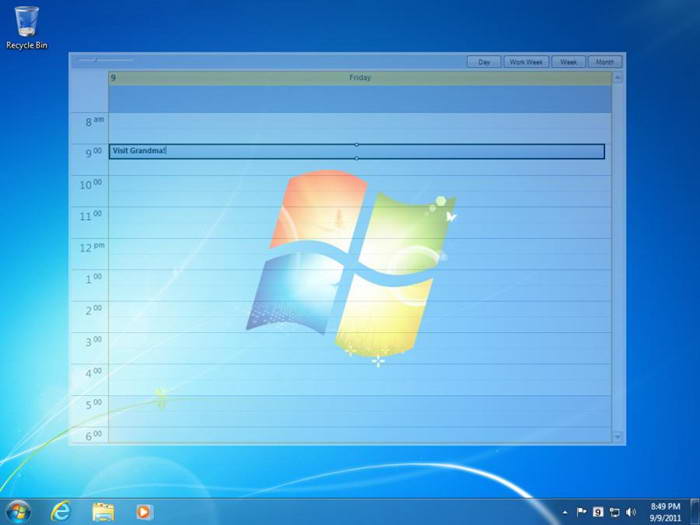Screen dimensions: 700x525
Task: Launch Windows Media Player from taskbar
Action: [144, 512]
